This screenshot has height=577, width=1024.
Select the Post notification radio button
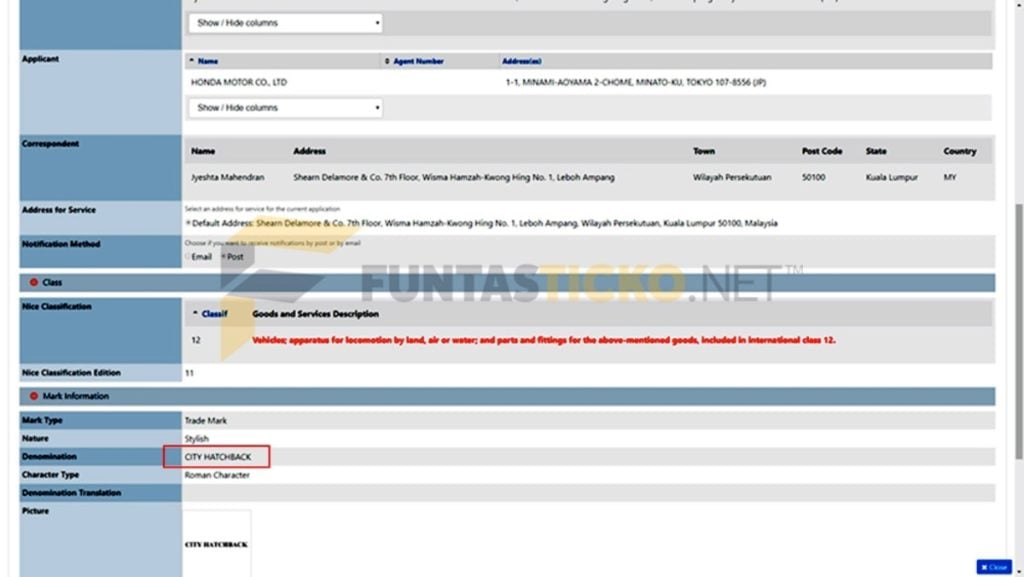point(223,257)
